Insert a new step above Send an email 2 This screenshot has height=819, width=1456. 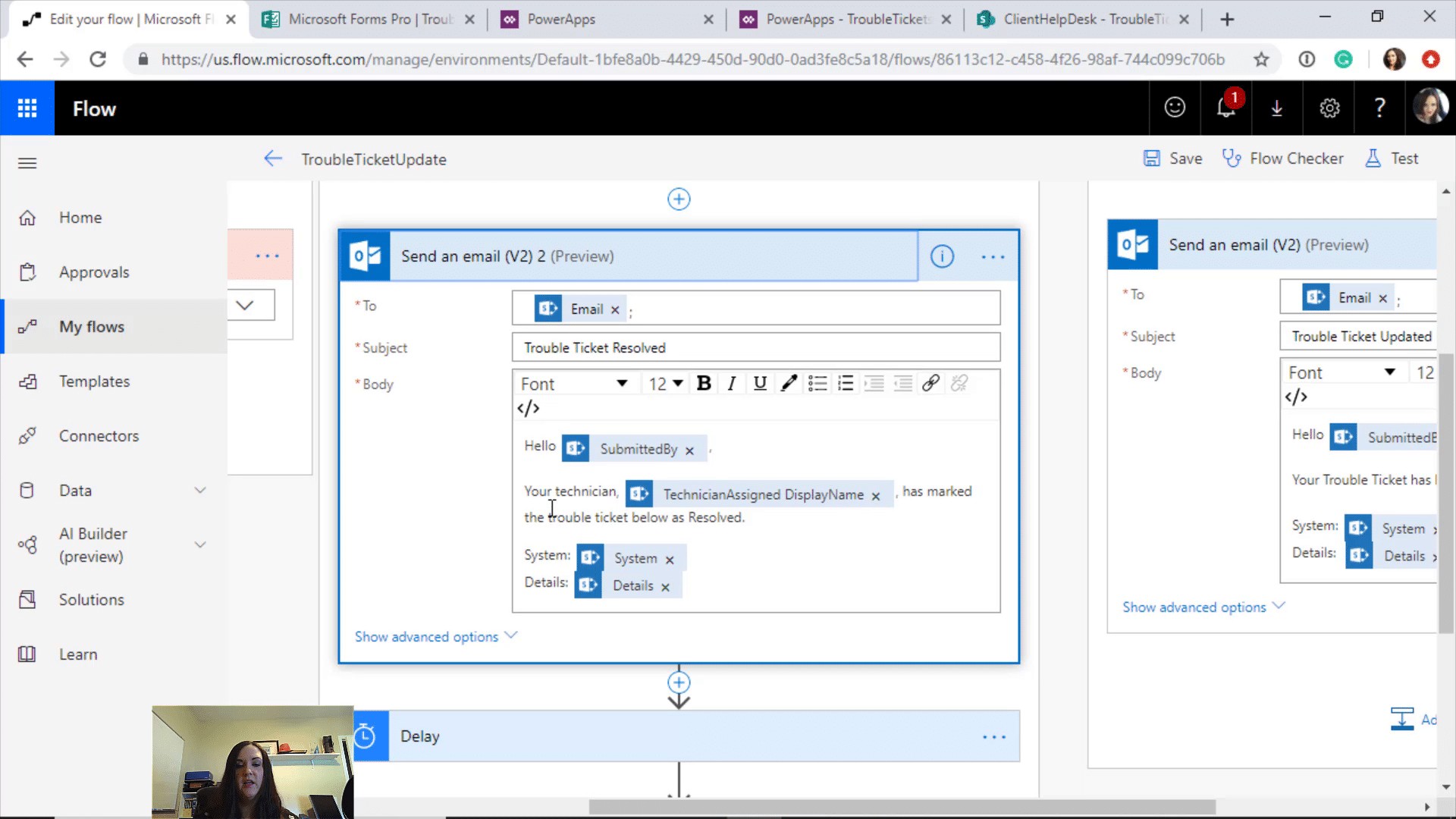(x=679, y=199)
